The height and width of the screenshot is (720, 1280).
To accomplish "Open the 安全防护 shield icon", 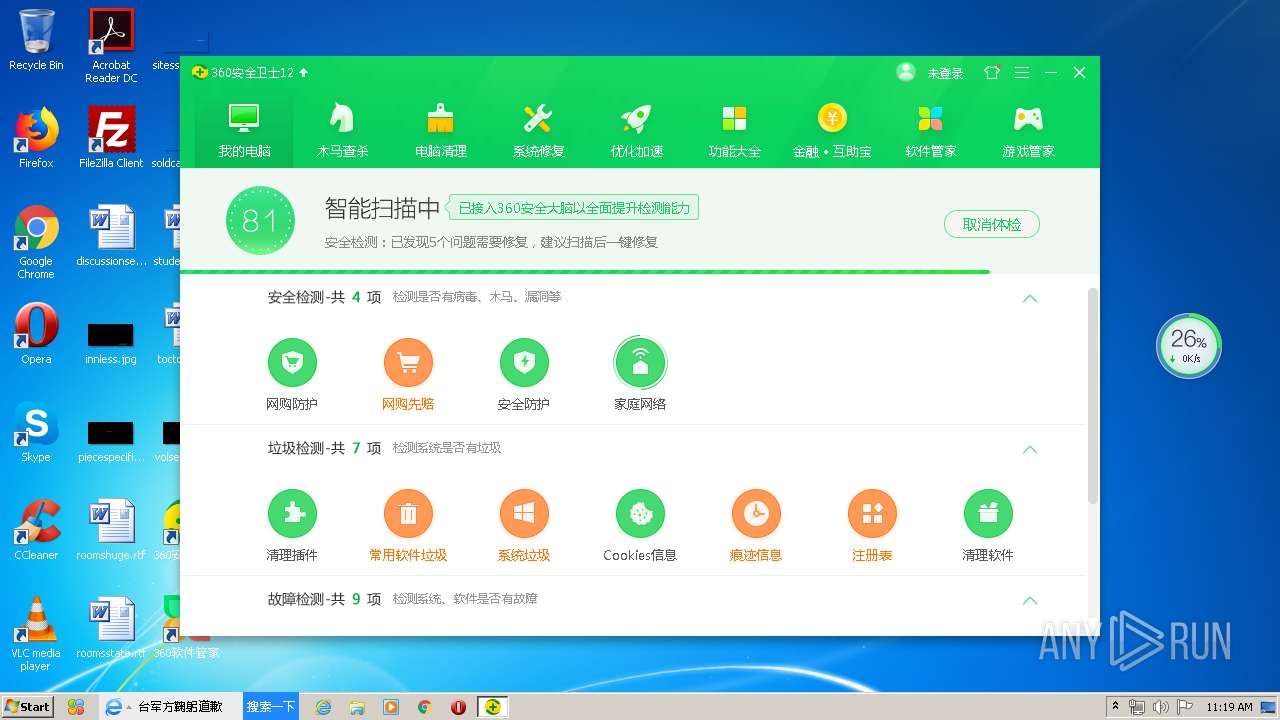I will tap(524, 363).
